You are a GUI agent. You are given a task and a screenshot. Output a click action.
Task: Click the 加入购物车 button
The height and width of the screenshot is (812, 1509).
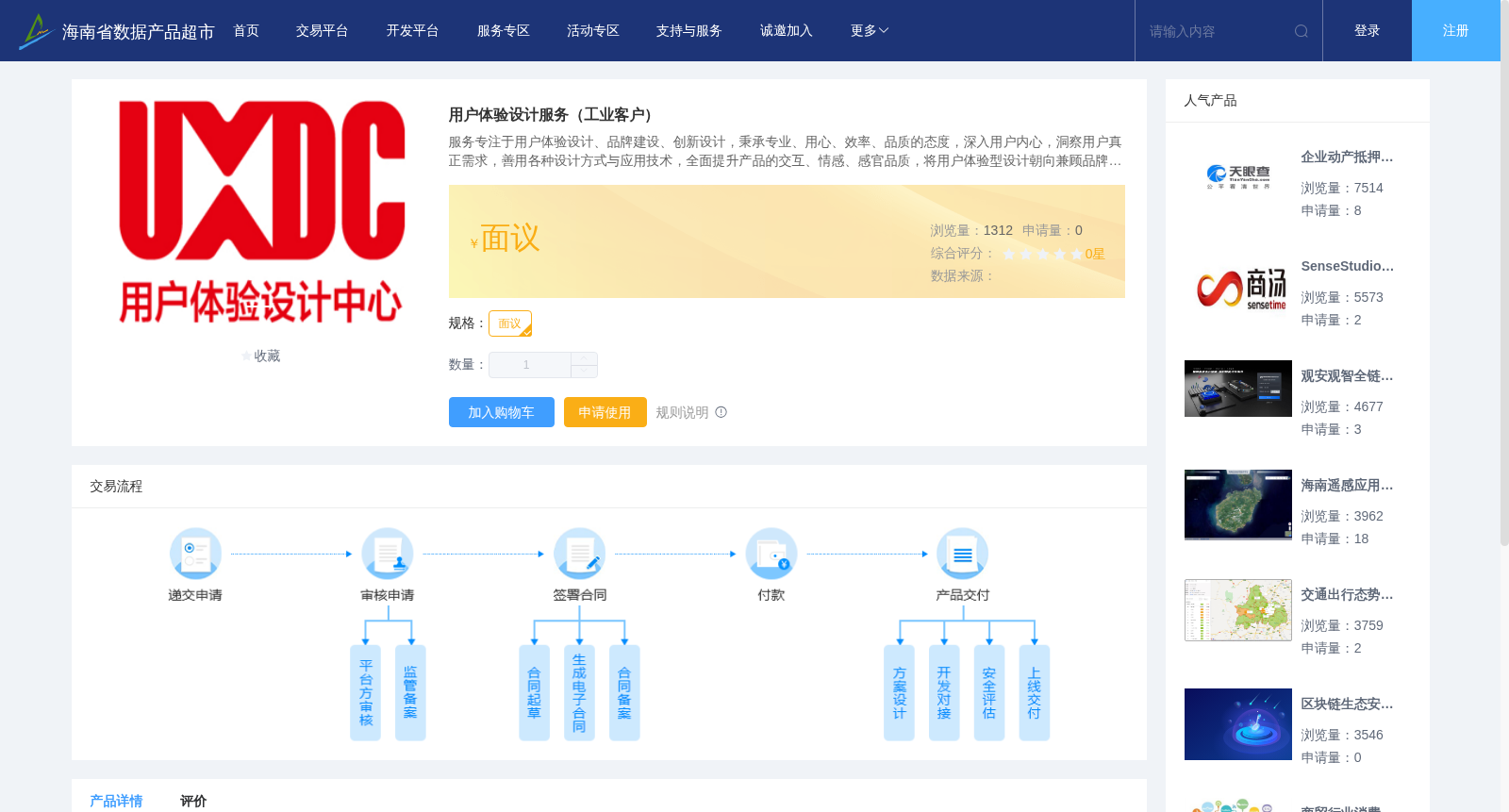tap(502, 412)
